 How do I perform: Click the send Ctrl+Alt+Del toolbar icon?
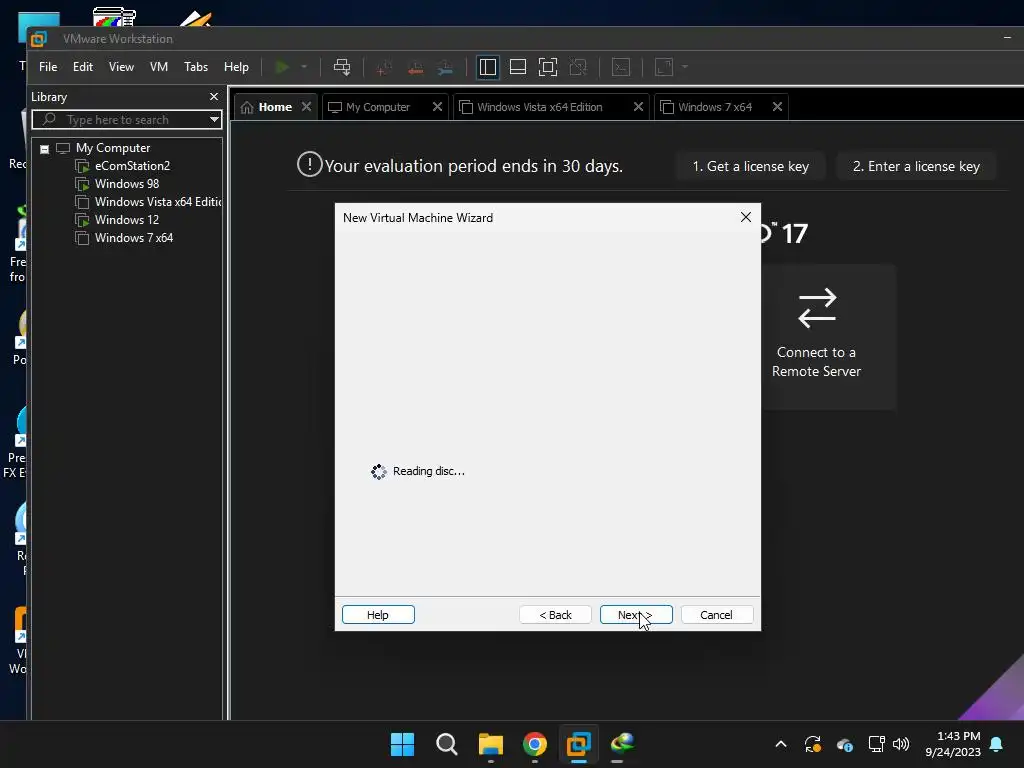(342, 67)
